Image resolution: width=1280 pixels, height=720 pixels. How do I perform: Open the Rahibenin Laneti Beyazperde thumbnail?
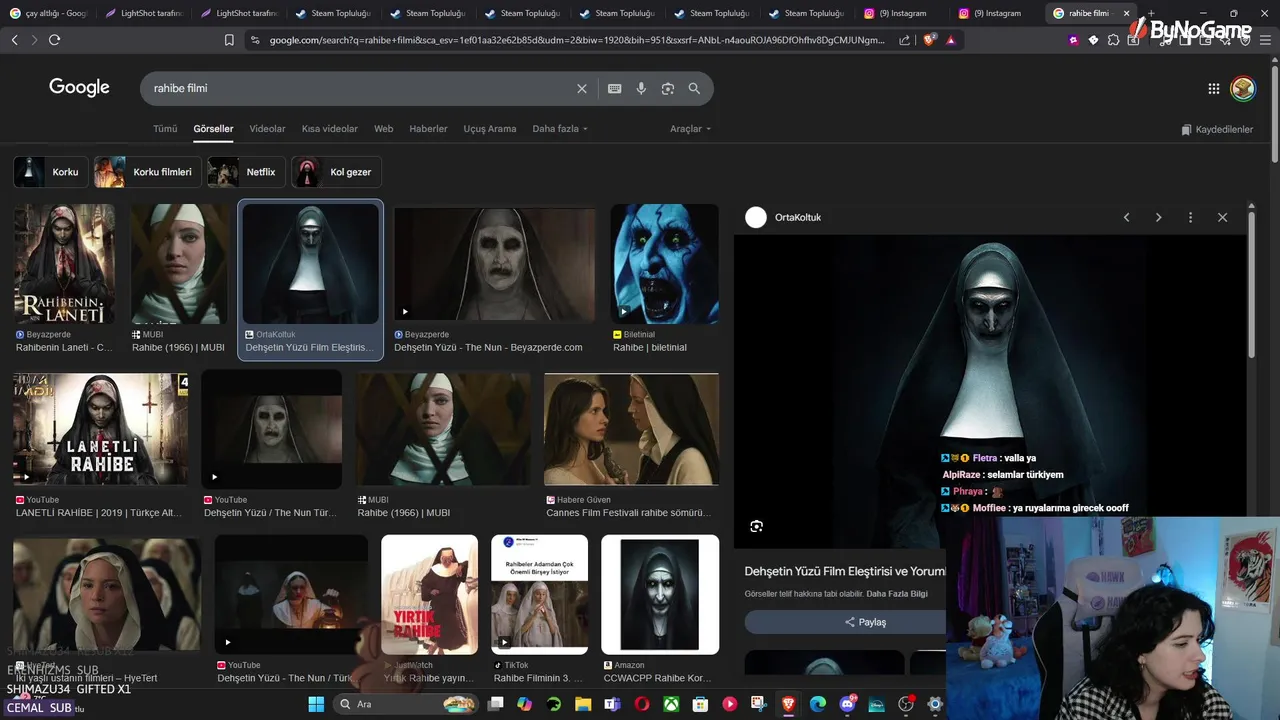tap(64, 264)
